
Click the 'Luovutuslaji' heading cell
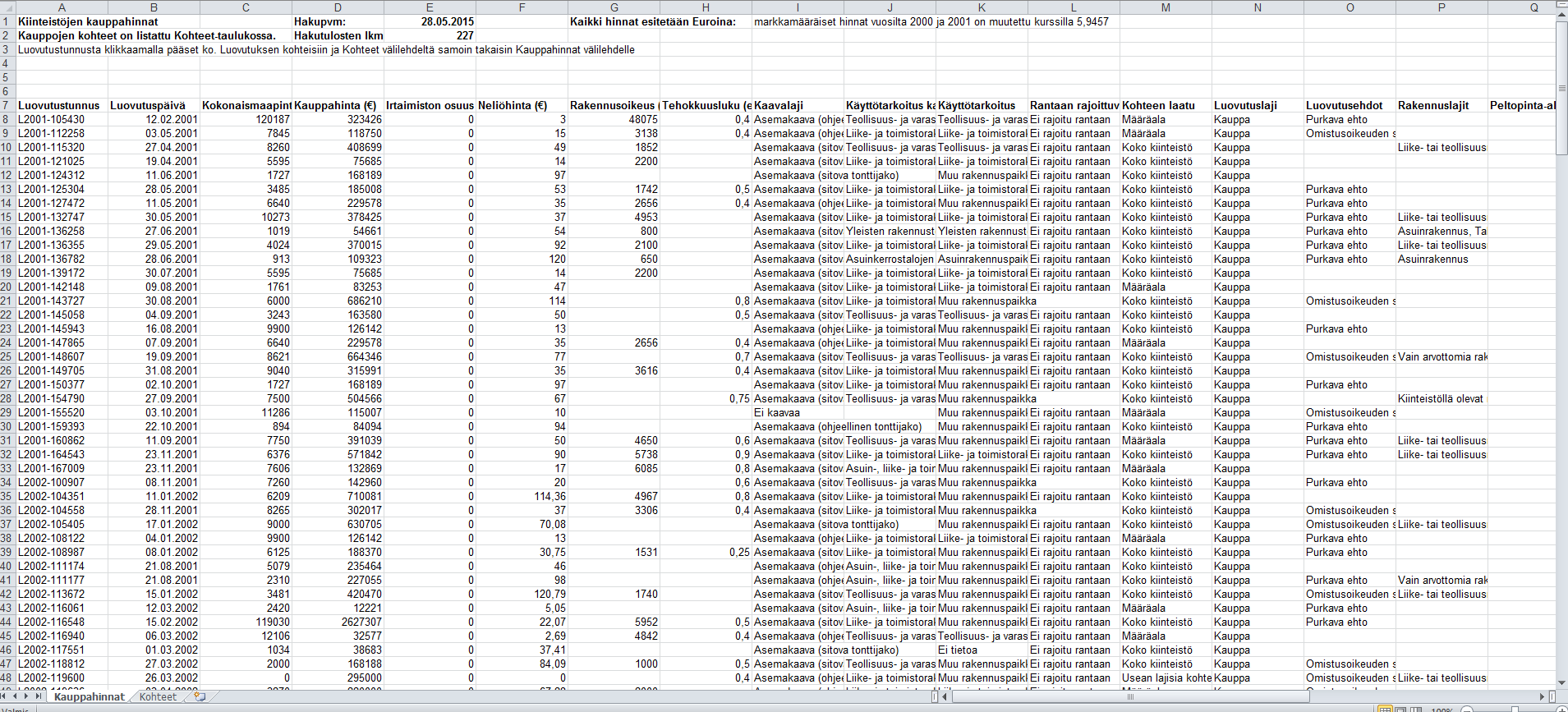pyautogui.click(x=1258, y=105)
